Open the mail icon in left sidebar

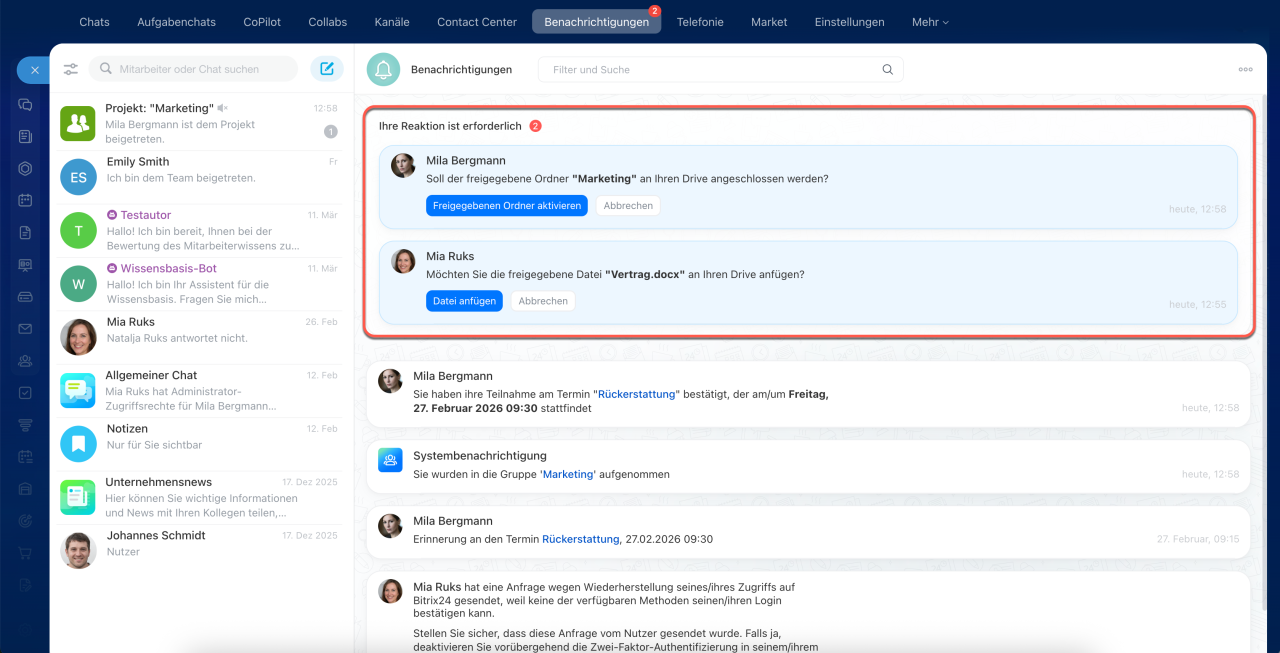point(25,328)
